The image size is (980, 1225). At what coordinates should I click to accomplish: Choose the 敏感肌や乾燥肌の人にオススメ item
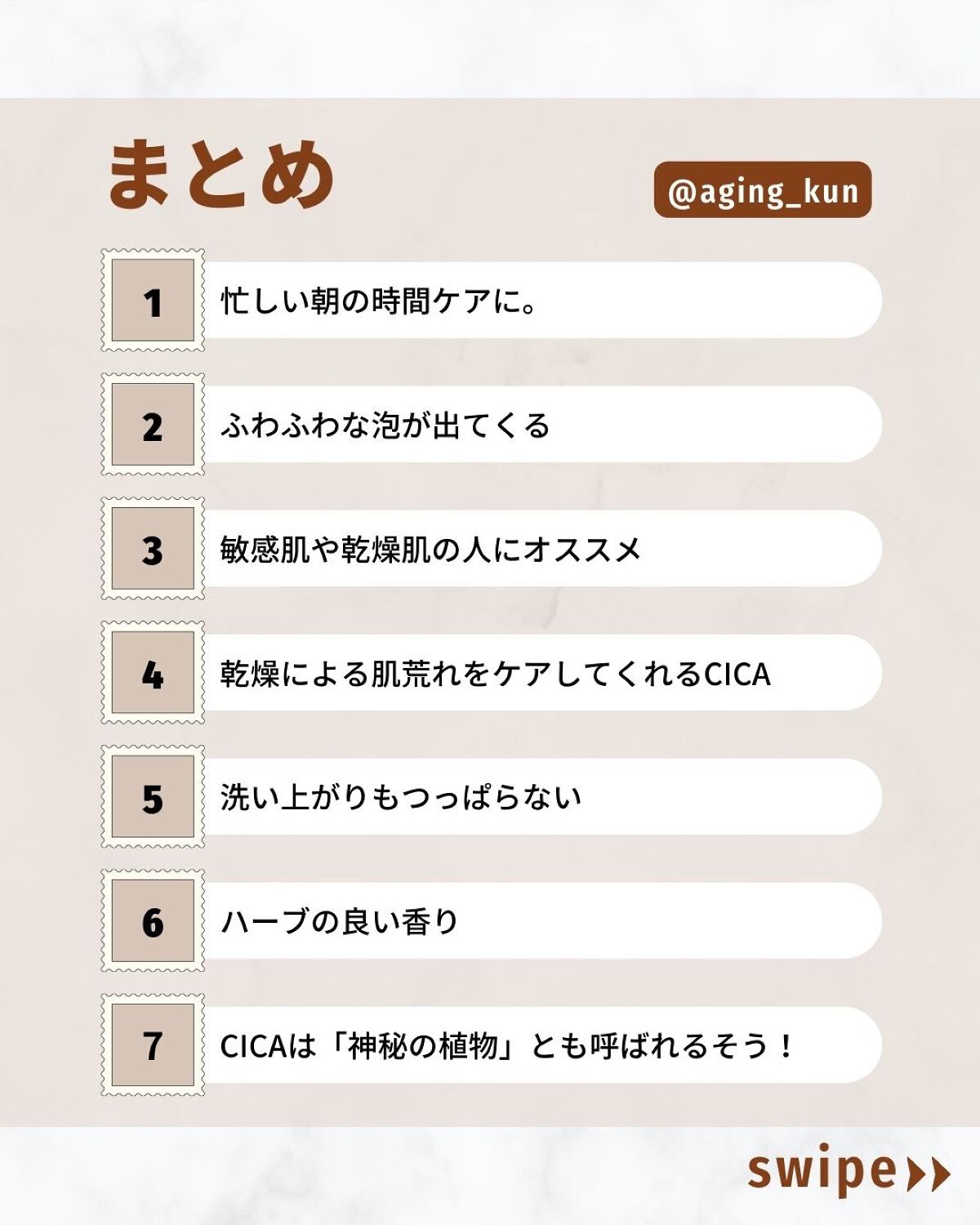coord(430,550)
